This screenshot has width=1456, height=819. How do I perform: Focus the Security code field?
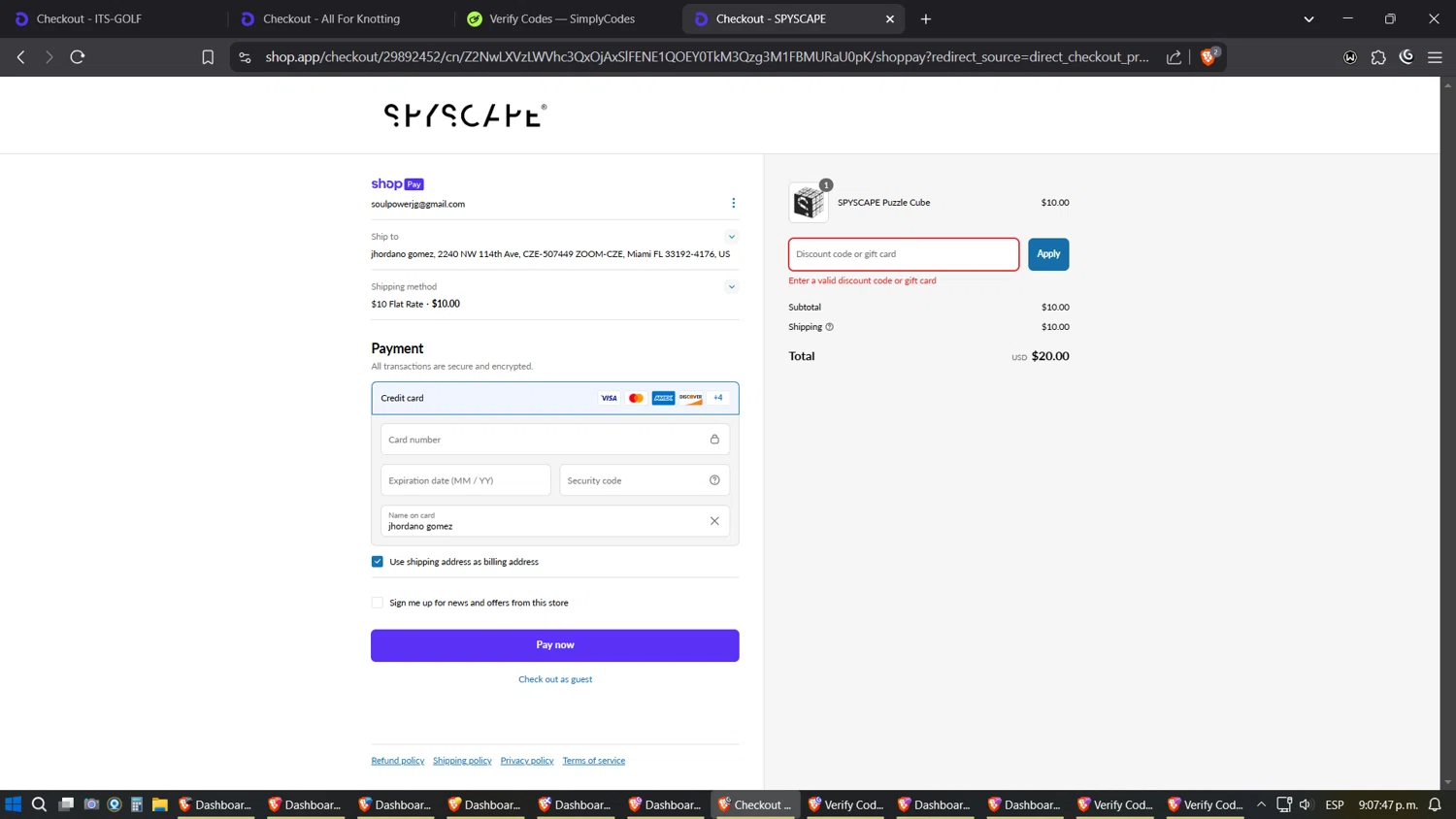click(x=645, y=480)
